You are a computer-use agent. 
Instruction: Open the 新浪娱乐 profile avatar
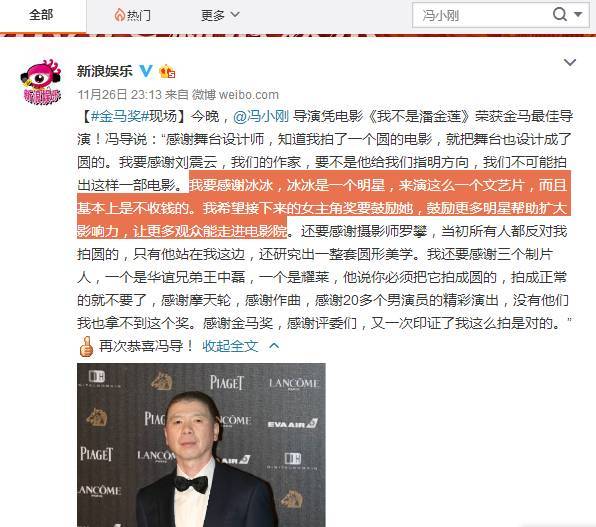pos(41,81)
